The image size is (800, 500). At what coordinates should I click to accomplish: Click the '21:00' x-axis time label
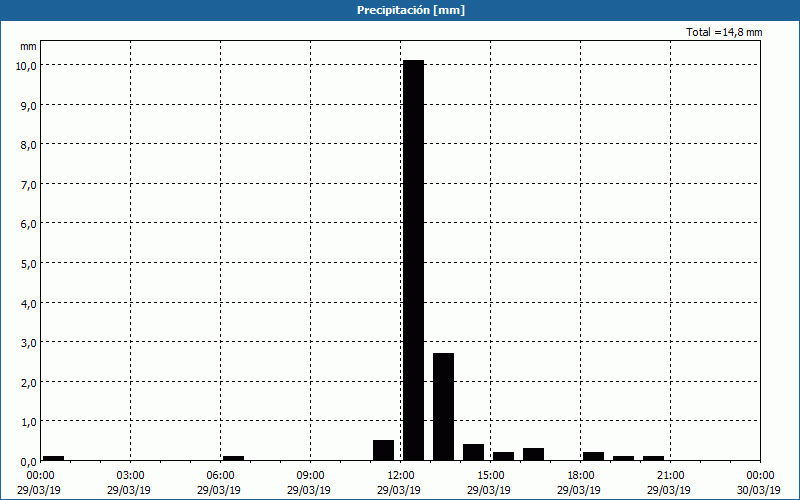coord(670,476)
